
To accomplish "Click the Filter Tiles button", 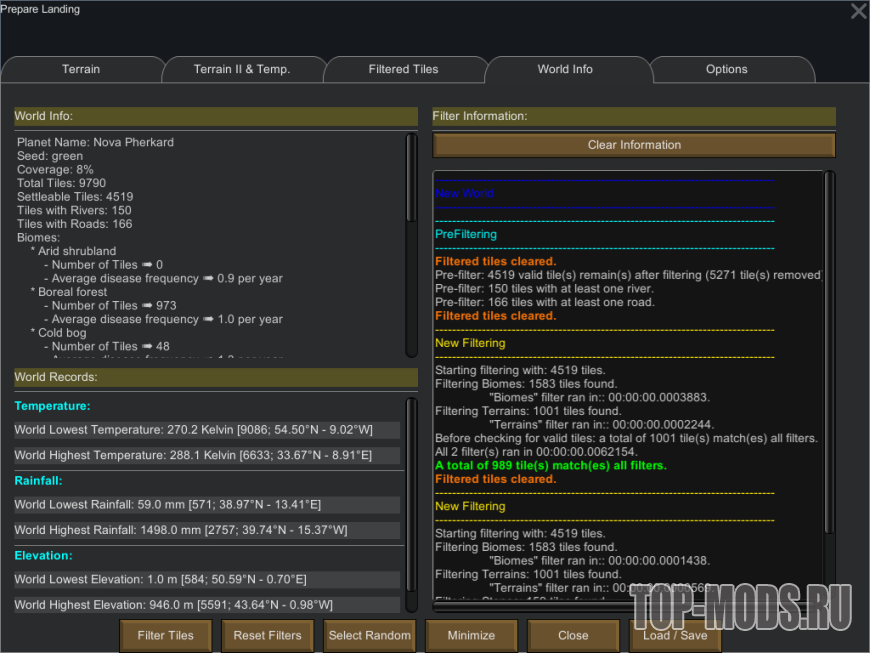I will (166, 635).
